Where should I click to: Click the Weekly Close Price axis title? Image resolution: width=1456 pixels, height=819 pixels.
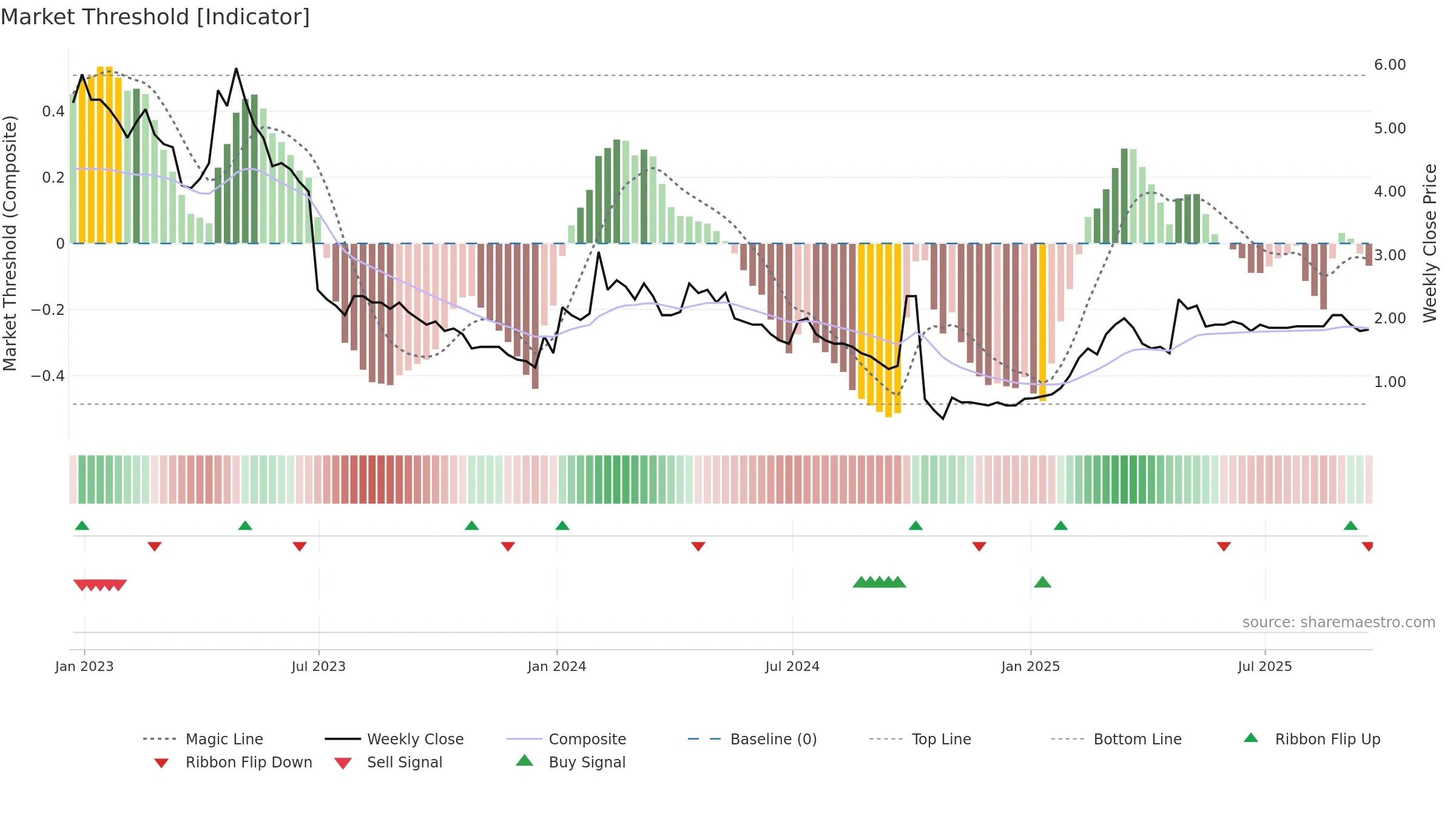(x=1430, y=243)
